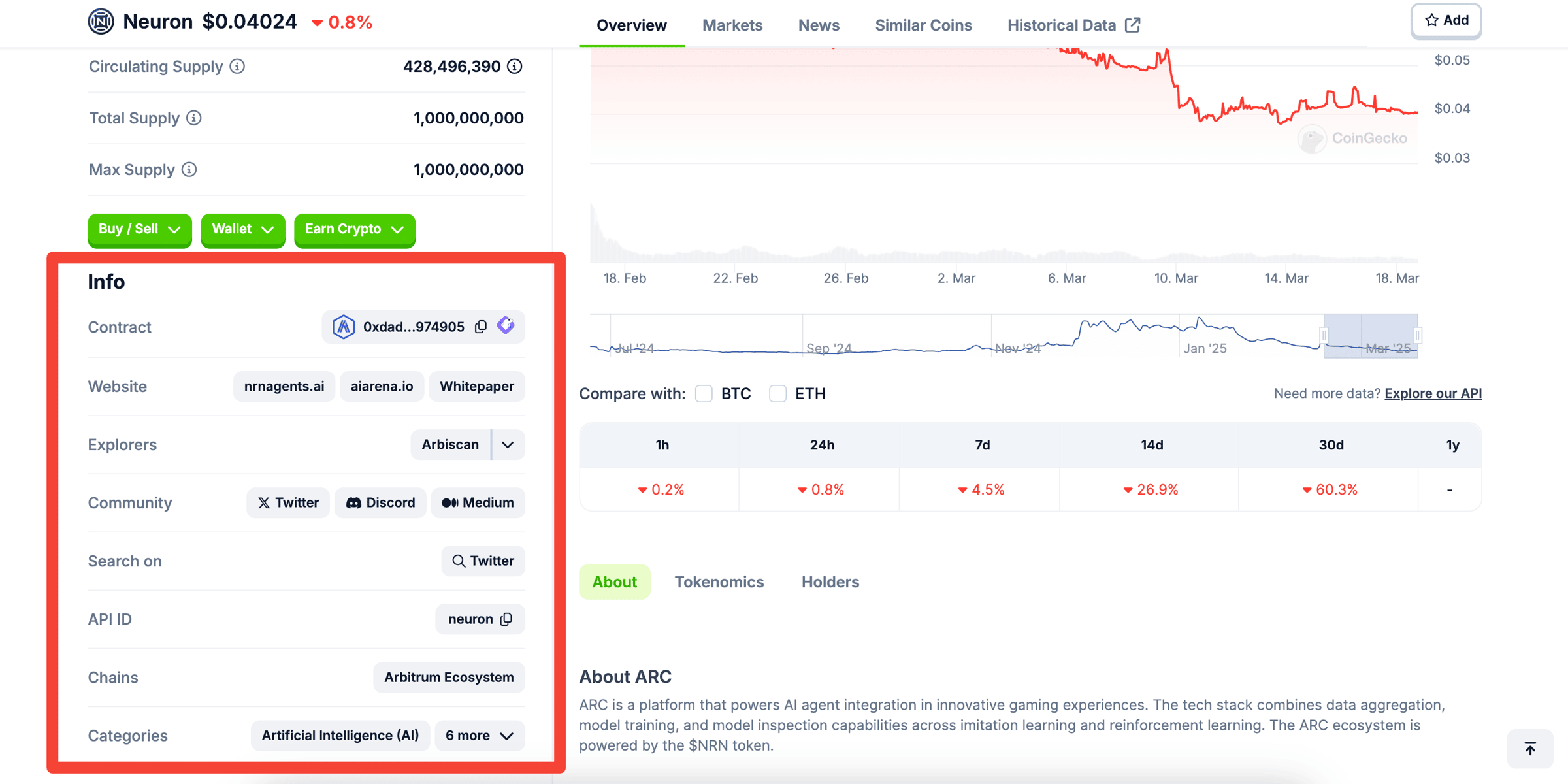Select the Holders tab

pyautogui.click(x=830, y=582)
